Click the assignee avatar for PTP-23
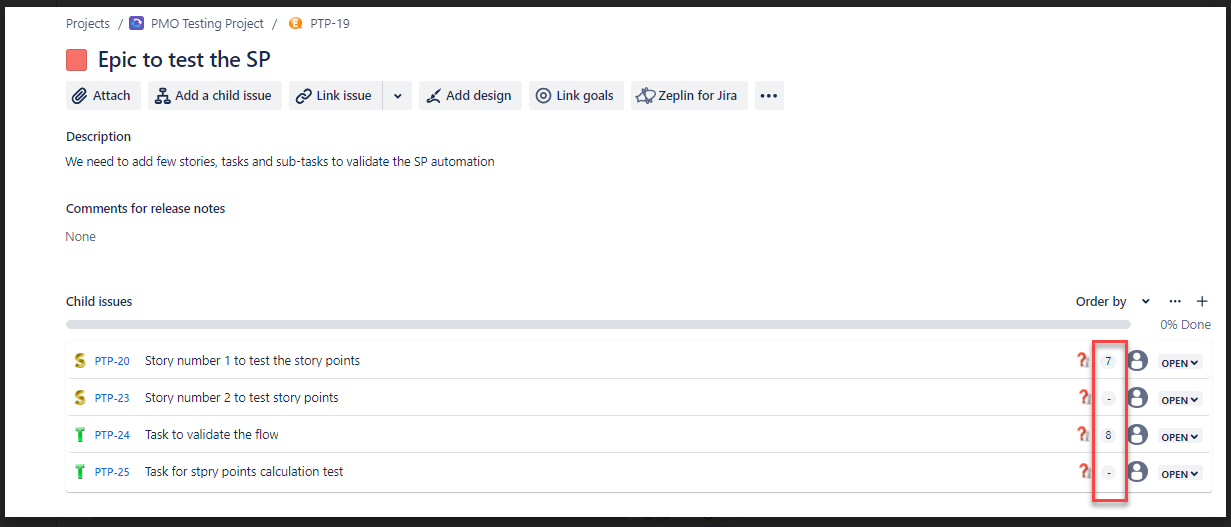 coord(1137,398)
